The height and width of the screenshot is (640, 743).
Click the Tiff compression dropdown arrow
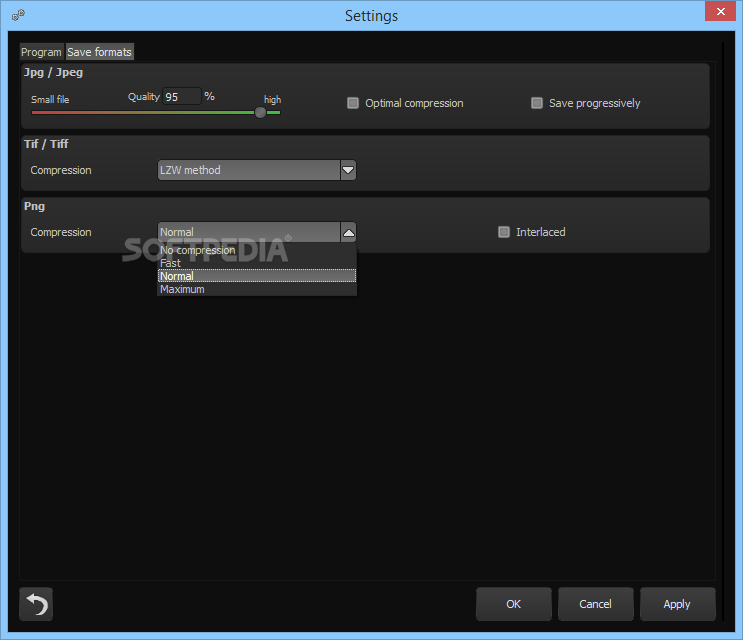(x=348, y=170)
